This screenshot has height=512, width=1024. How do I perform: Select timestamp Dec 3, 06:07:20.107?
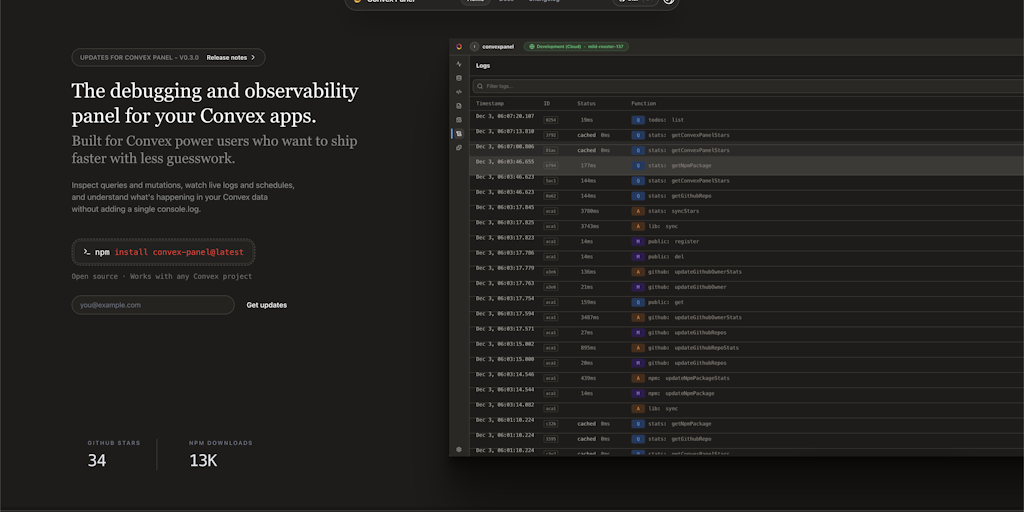tap(505, 116)
